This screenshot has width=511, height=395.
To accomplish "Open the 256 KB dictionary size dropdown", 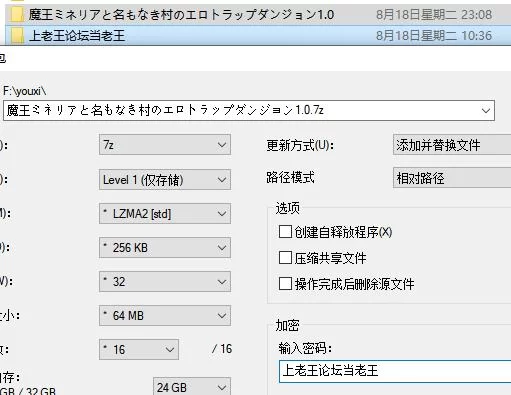I will tap(165, 248).
